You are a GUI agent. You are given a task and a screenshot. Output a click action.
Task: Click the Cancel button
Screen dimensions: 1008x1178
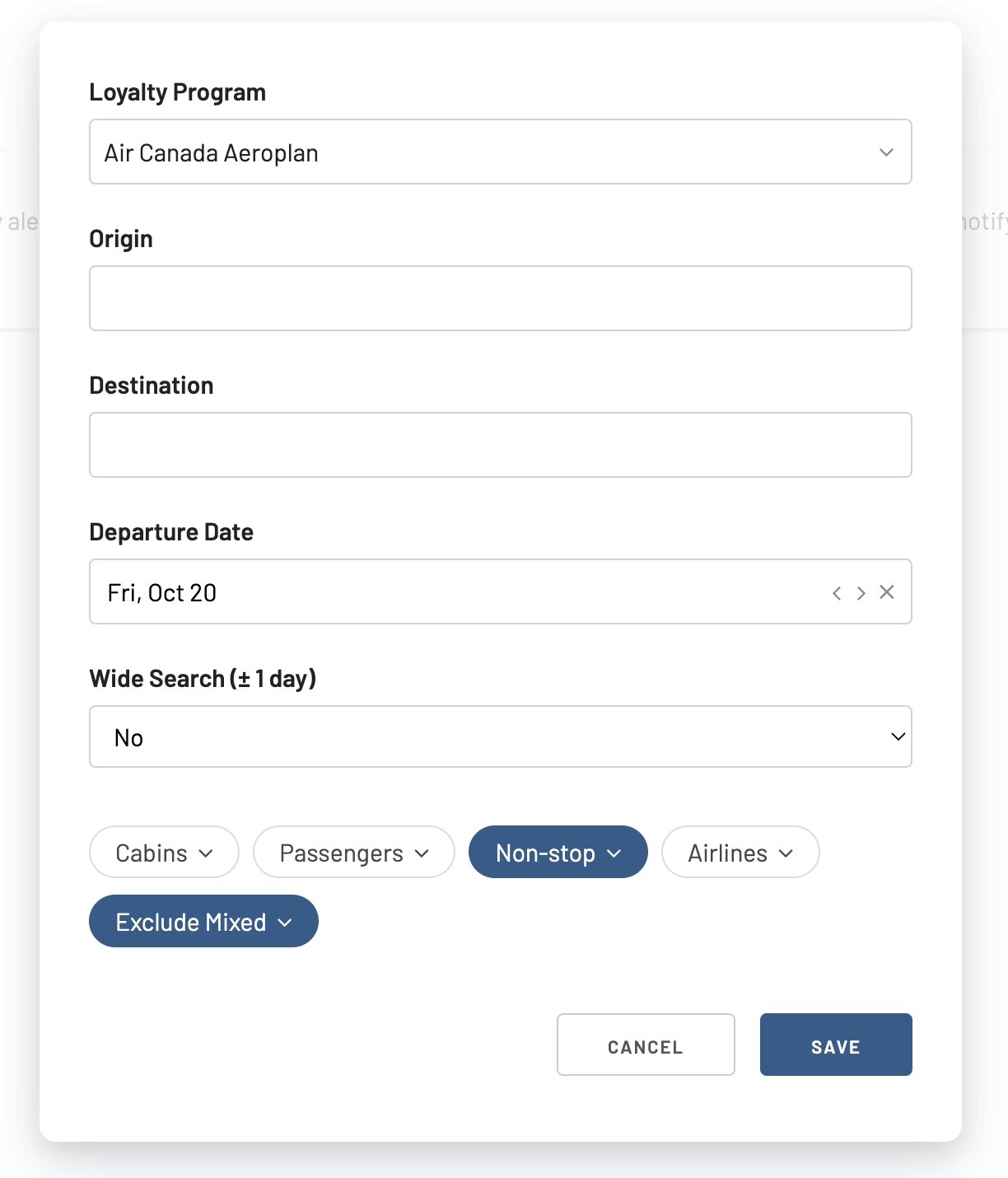pos(646,1045)
